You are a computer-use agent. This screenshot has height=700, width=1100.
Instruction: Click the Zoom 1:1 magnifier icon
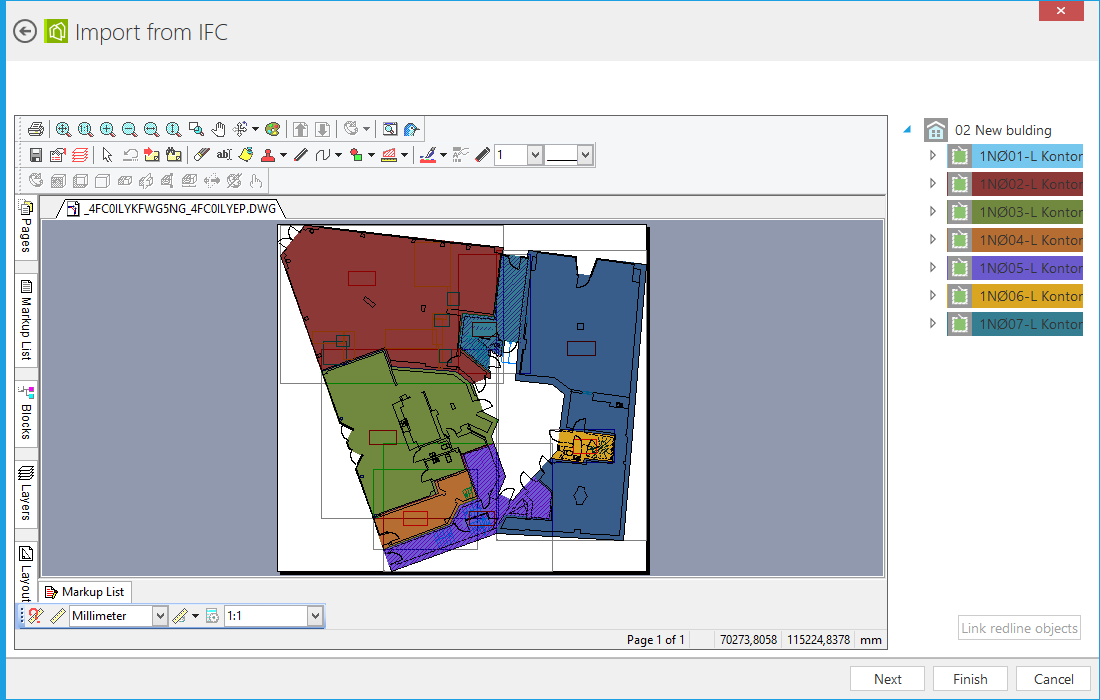pyautogui.click(x=86, y=129)
